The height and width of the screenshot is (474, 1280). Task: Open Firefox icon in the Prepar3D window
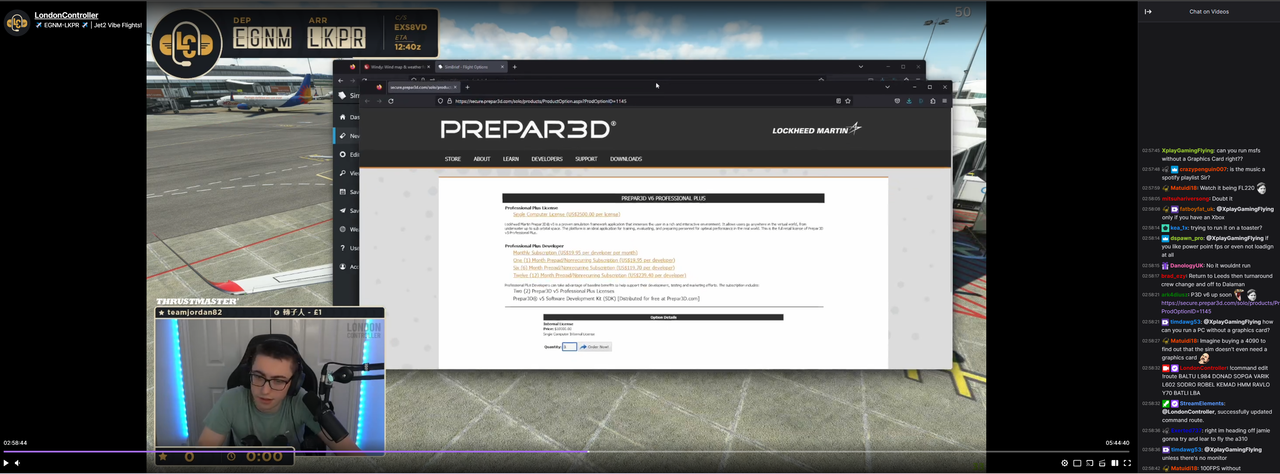[379, 87]
